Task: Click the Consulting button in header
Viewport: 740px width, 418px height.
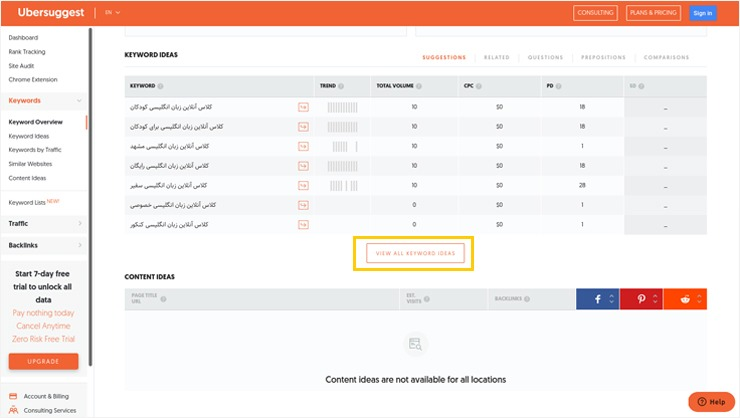Action: 595,13
